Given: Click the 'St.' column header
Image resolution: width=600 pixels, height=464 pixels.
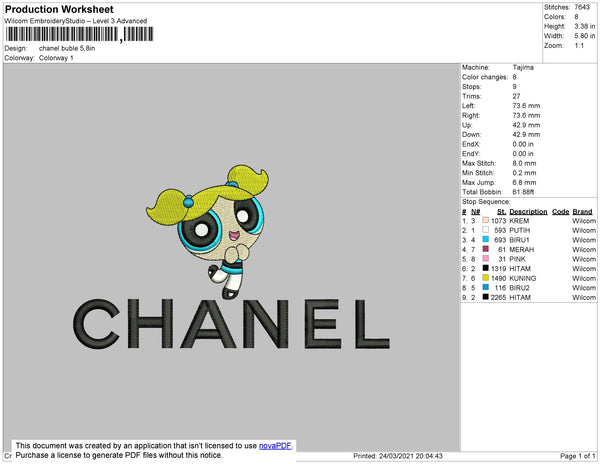Looking at the screenshot, I should tap(502, 212).
